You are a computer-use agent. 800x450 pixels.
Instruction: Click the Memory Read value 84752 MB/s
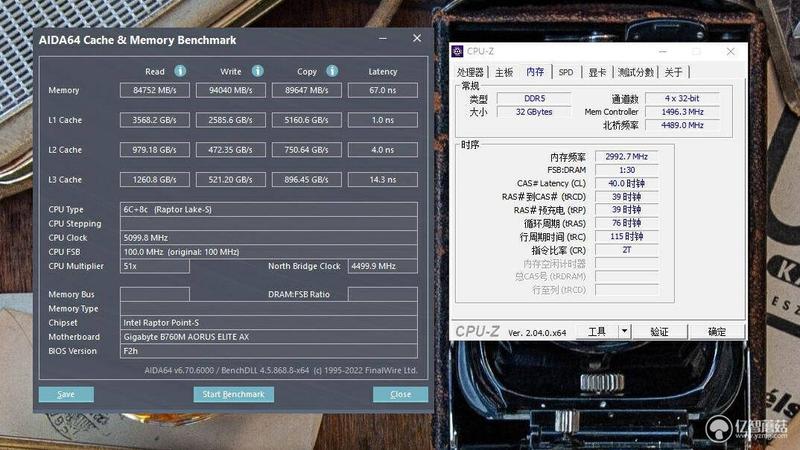click(x=155, y=90)
